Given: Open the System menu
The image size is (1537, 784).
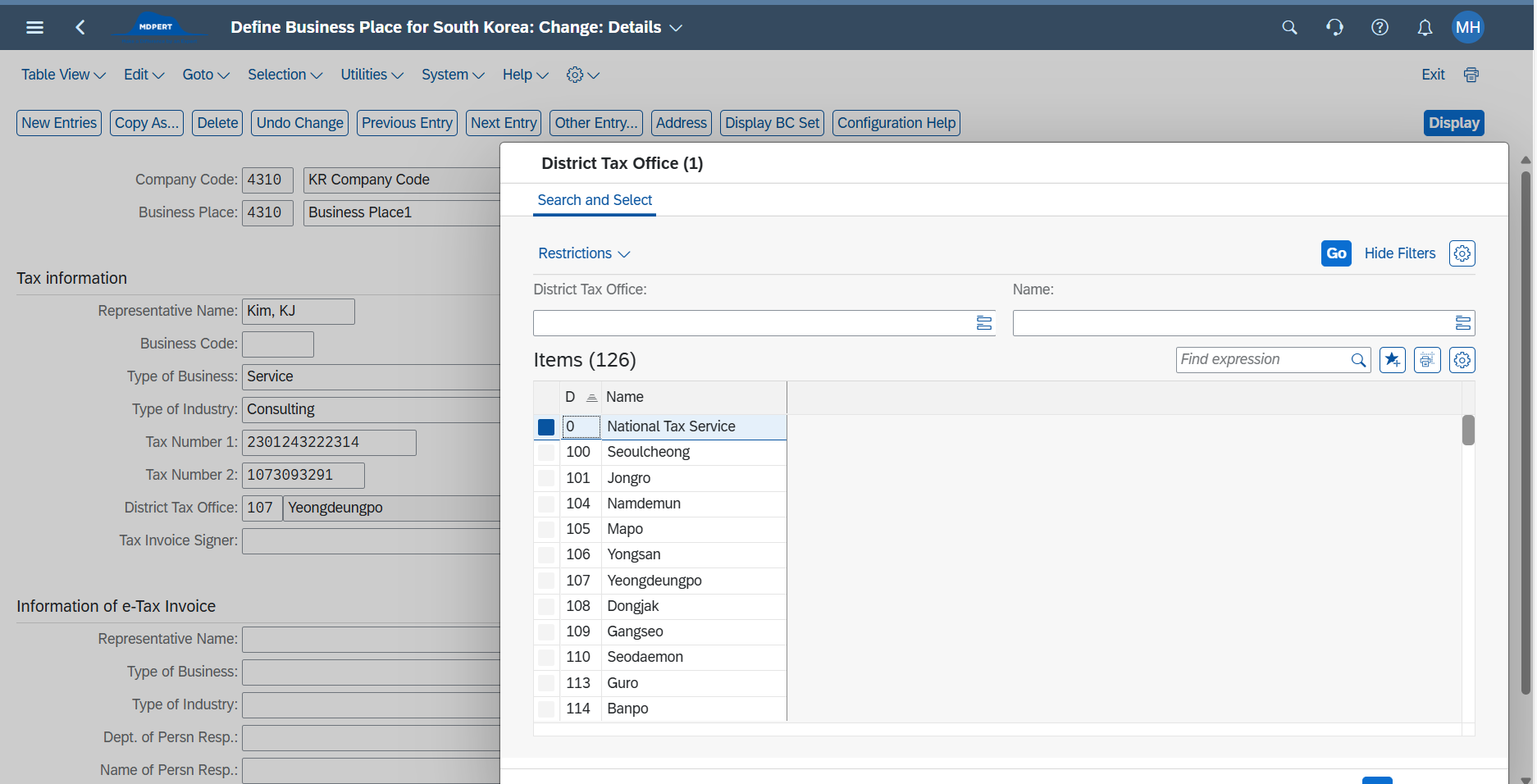Looking at the screenshot, I should 453,75.
